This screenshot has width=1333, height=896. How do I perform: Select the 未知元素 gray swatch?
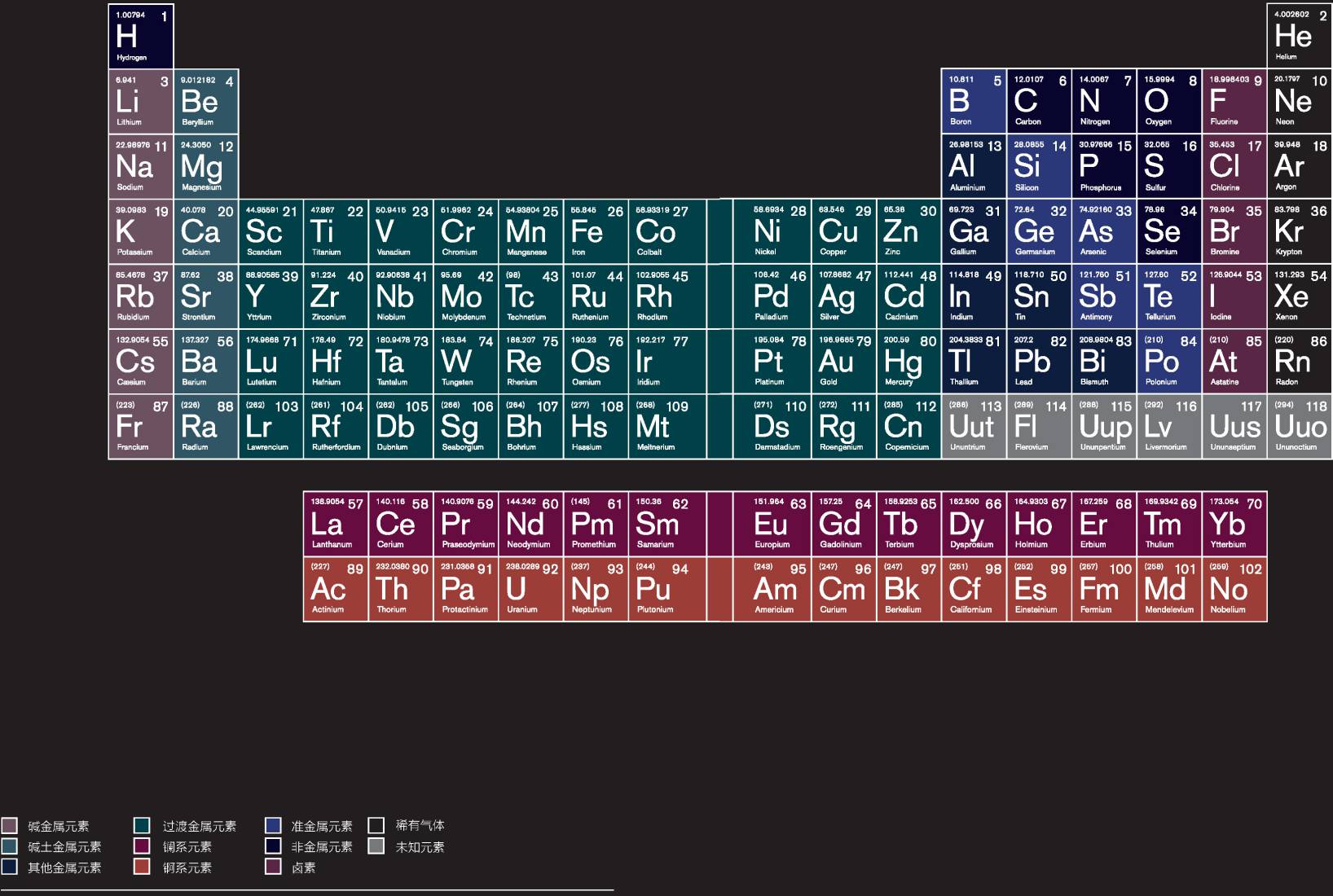coord(376,846)
